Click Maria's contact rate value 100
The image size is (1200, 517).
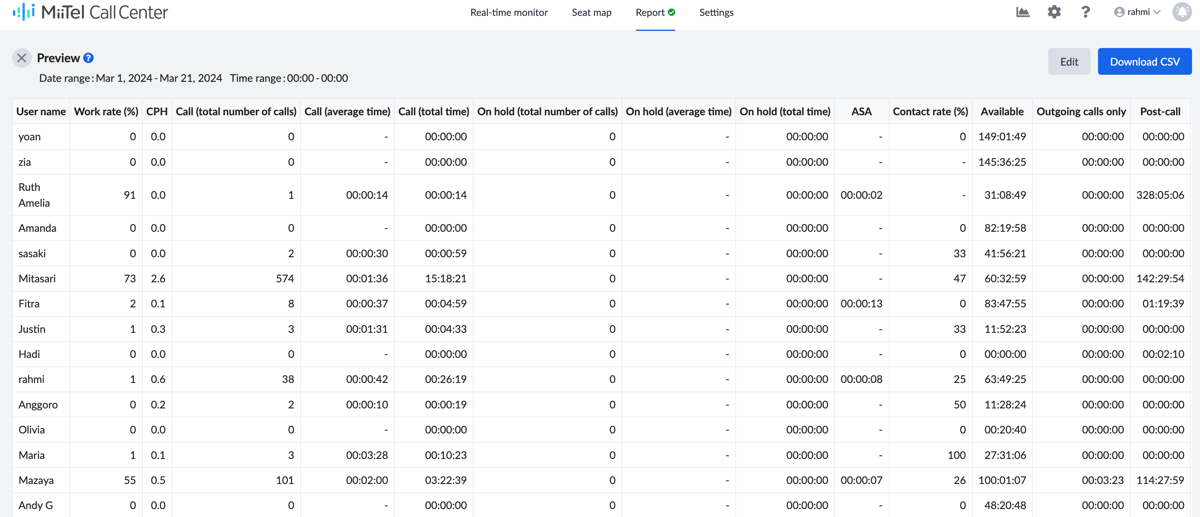click(956, 455)
